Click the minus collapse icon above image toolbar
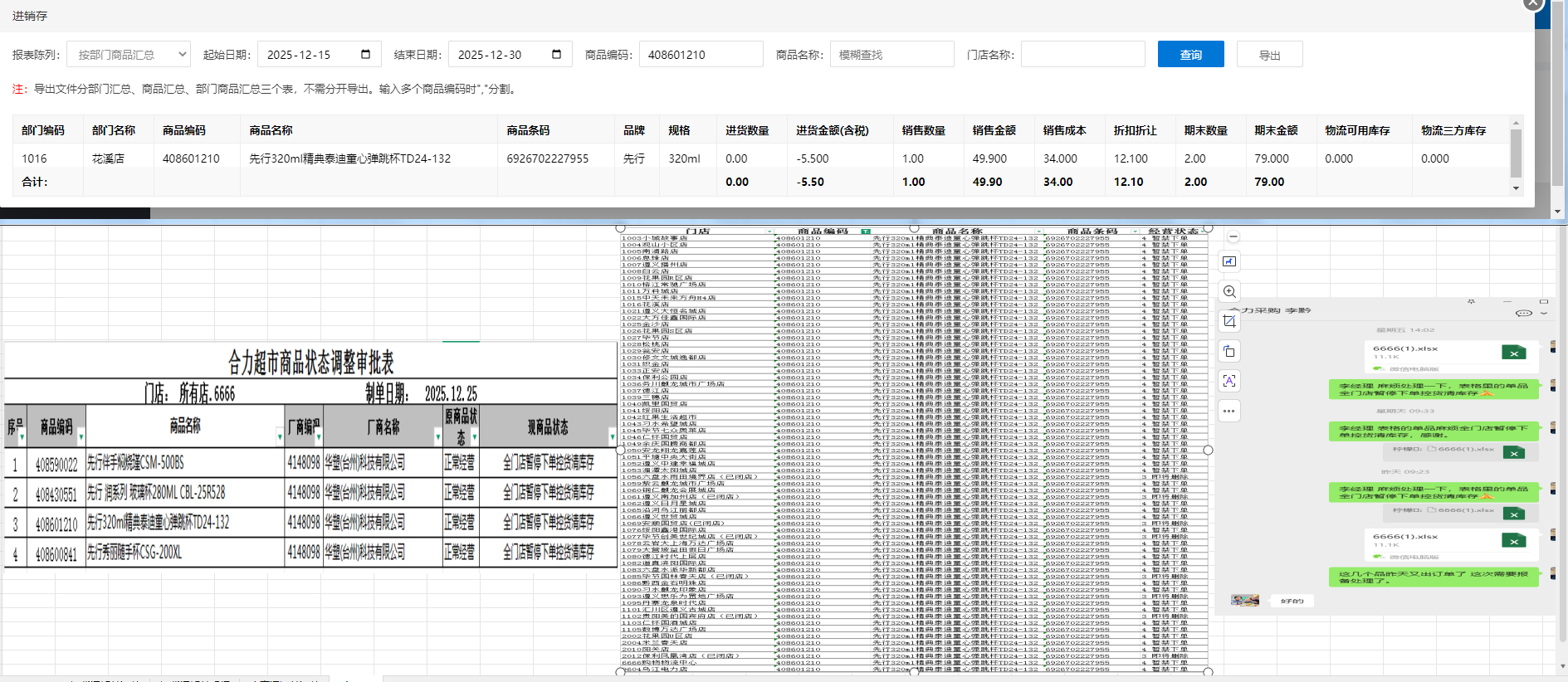Viewport: 1568px width, 682px height. (x=1233, y=237)
